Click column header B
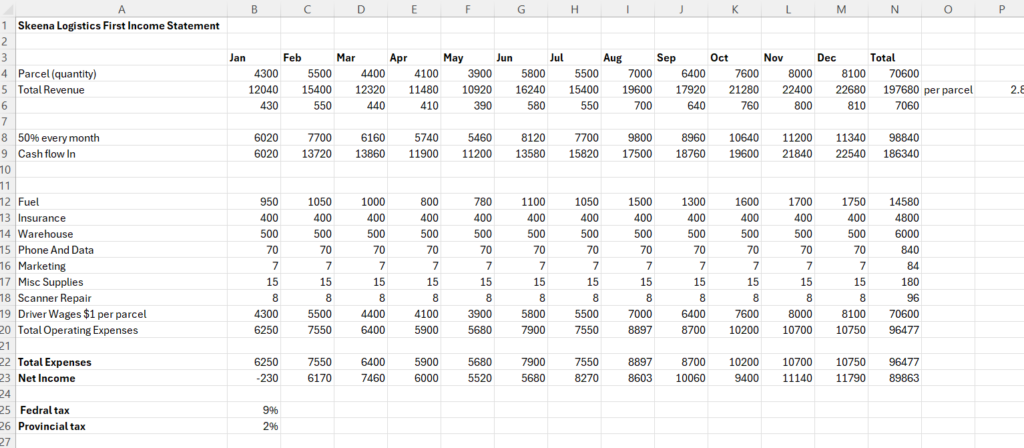 (253, 9)
